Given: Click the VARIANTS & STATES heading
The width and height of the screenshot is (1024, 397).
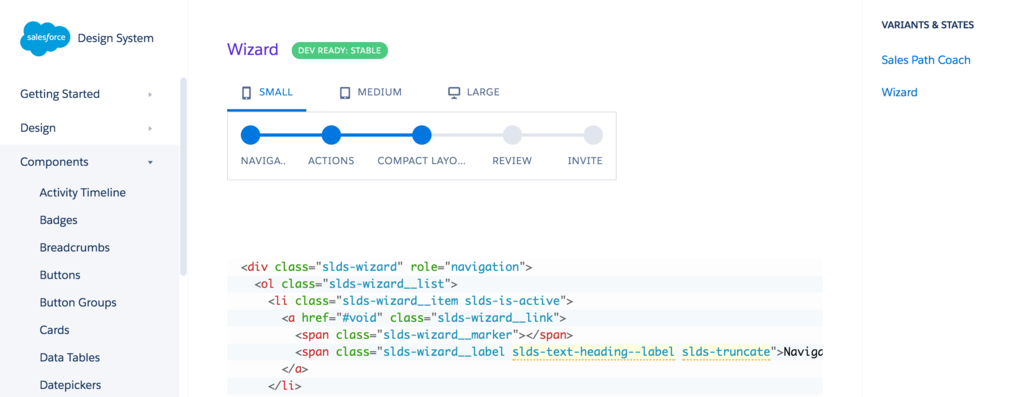Looking at the screenshot, I should [927, 25].
